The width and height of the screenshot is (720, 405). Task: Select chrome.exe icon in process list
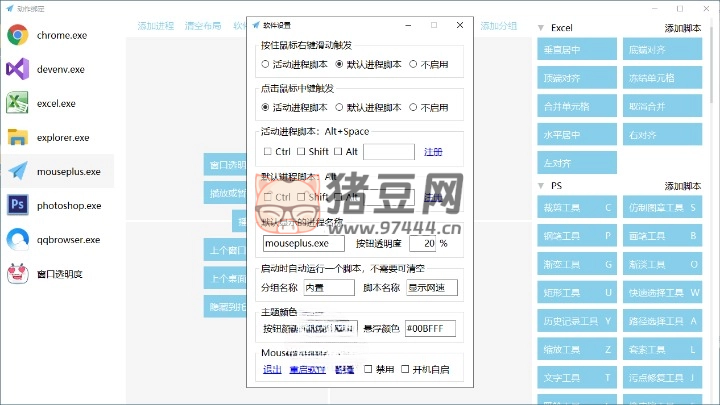tap(17, 36)
